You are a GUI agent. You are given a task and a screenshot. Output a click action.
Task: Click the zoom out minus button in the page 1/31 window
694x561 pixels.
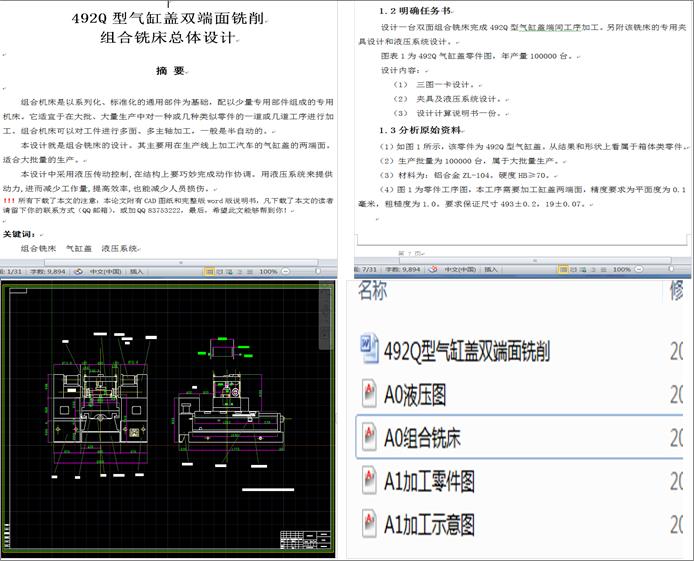[286, 271]
